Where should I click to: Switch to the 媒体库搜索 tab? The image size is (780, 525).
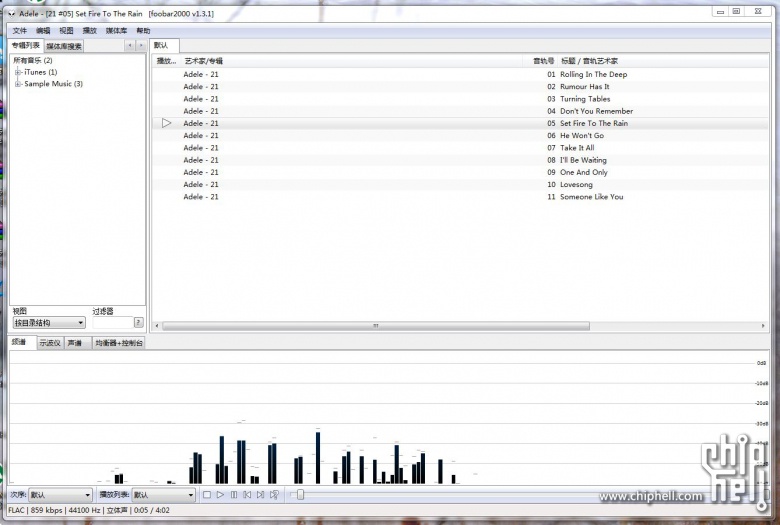click(x=64, y=46)
